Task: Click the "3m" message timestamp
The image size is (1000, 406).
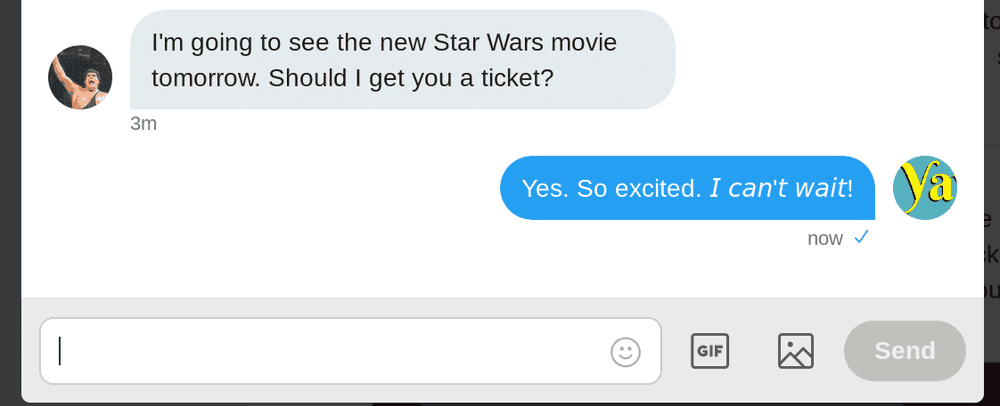Action: pyautogui.click(x=143, y=124)
